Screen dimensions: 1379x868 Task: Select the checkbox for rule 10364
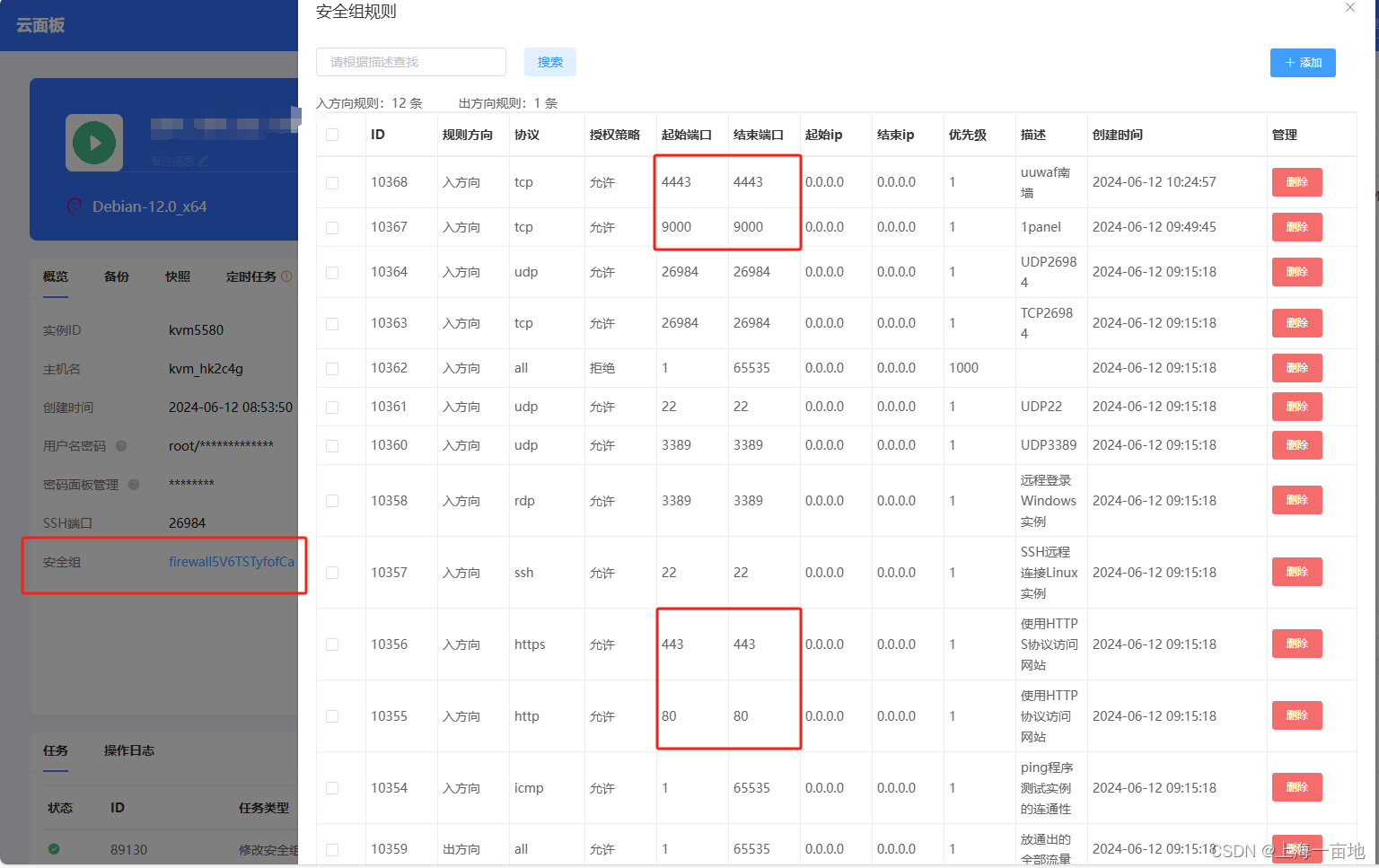click(332, 272)
